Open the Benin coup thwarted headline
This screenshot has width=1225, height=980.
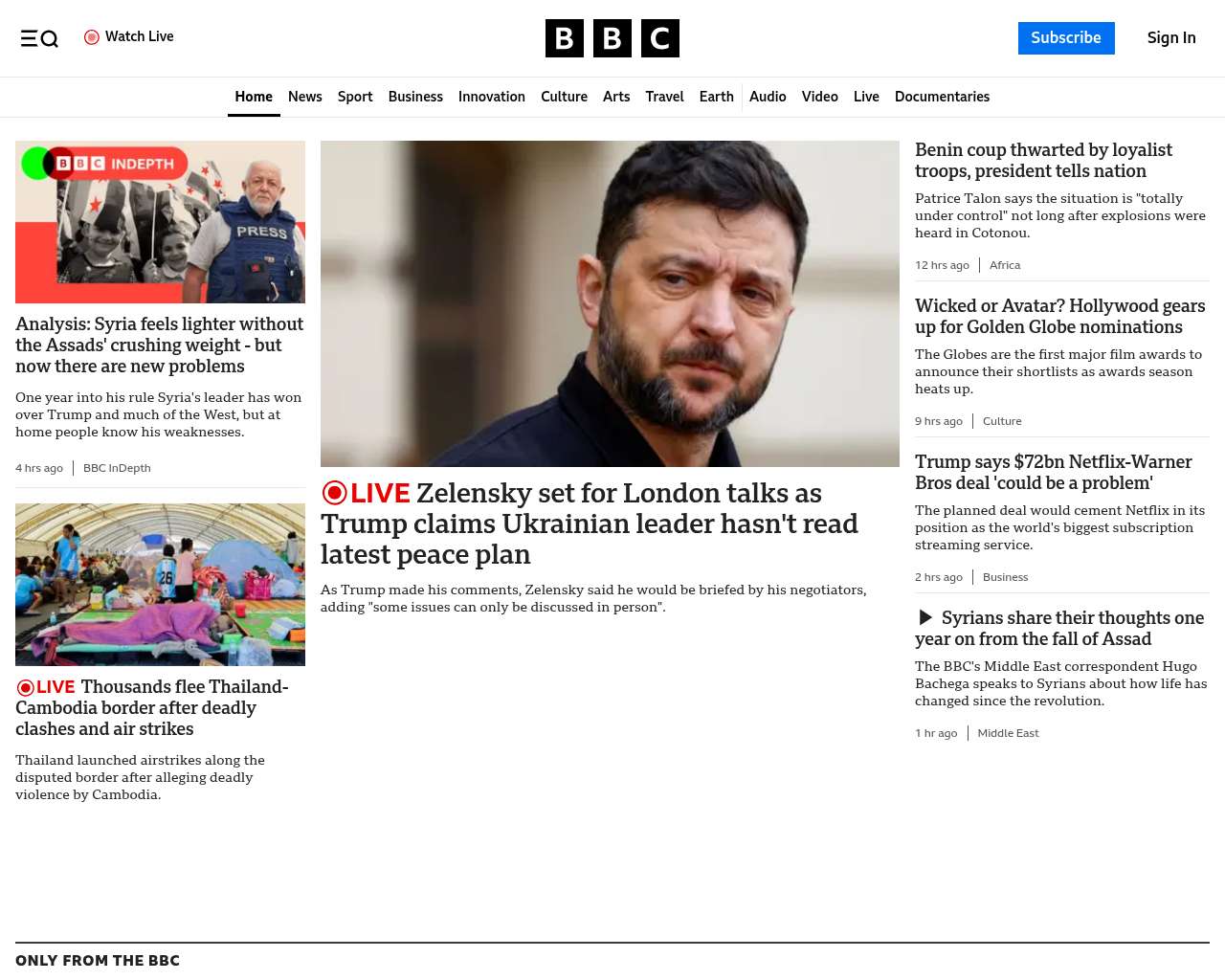coord(1043,160)
